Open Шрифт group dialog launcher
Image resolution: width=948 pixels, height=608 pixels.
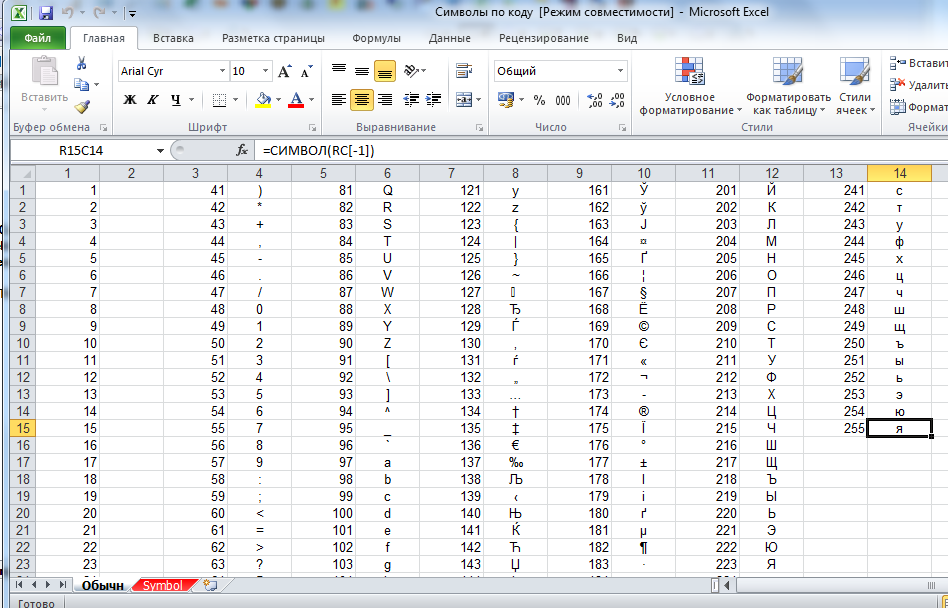point(313,128)
